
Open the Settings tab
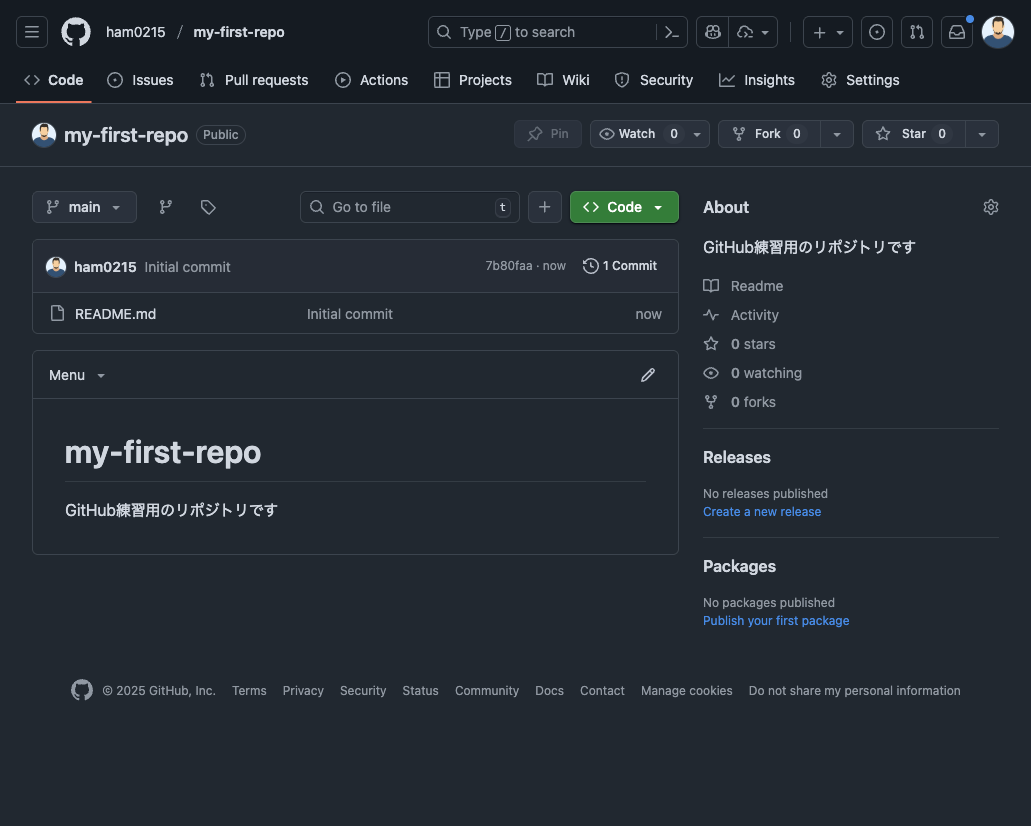click(859, 80)
